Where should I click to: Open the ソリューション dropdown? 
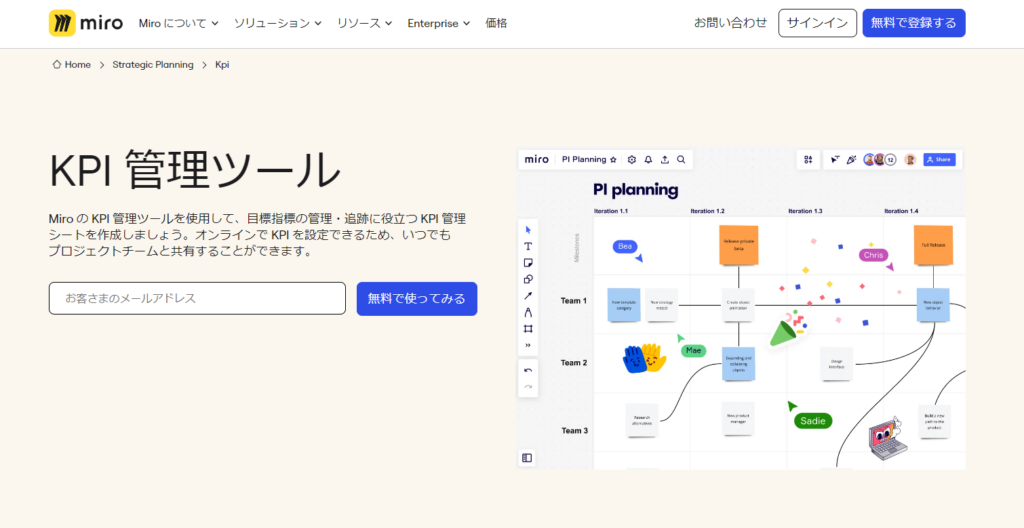[277, 23]
